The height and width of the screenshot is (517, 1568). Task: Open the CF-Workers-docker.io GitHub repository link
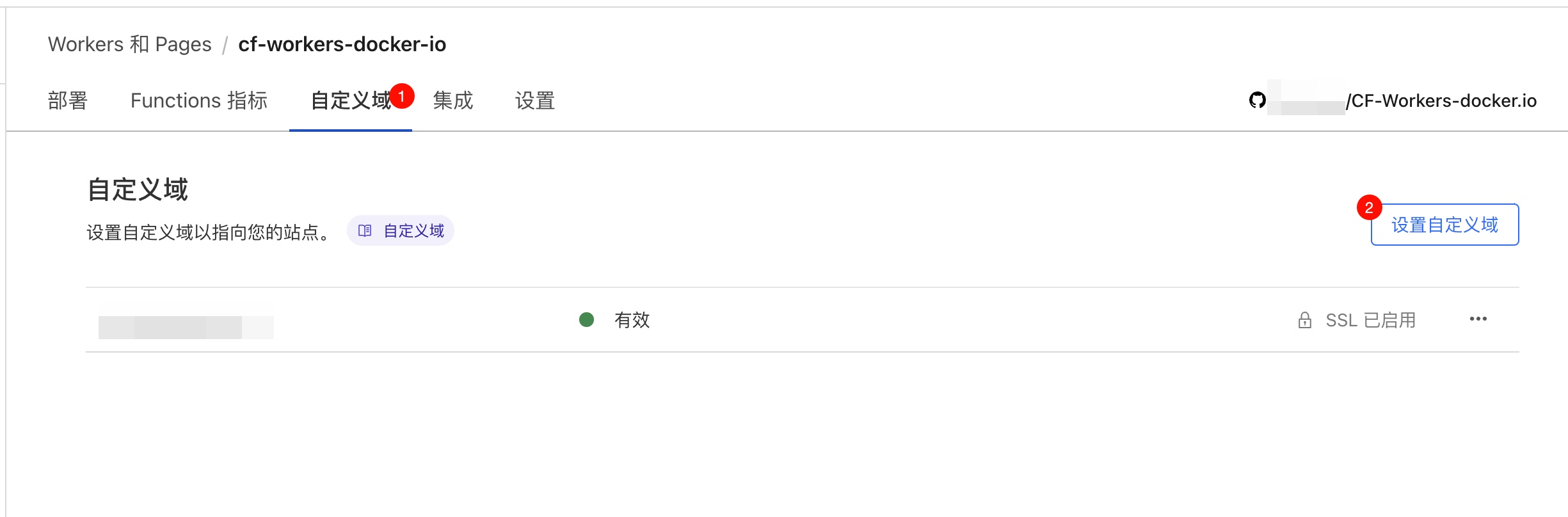pyautogui.click(x=1441, y=101)
